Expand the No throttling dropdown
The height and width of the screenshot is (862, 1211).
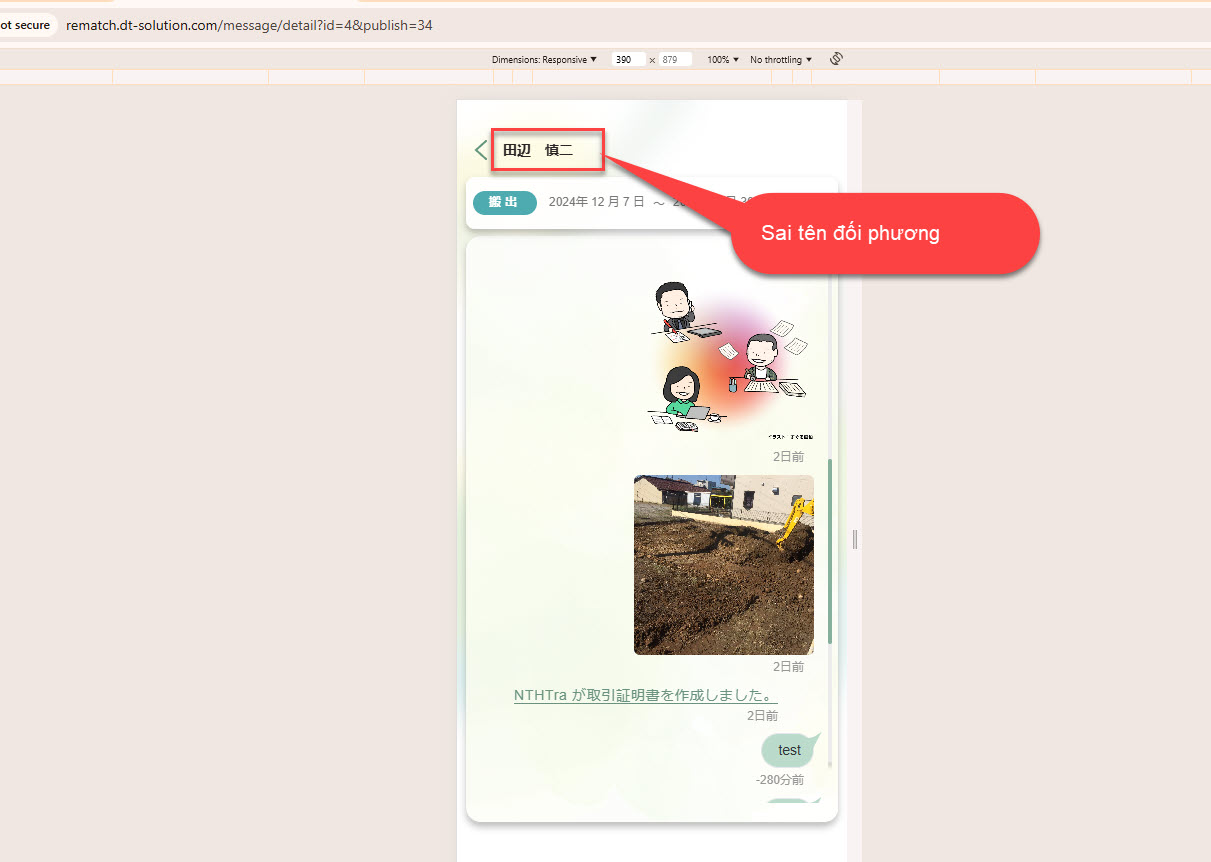point(781,60)
